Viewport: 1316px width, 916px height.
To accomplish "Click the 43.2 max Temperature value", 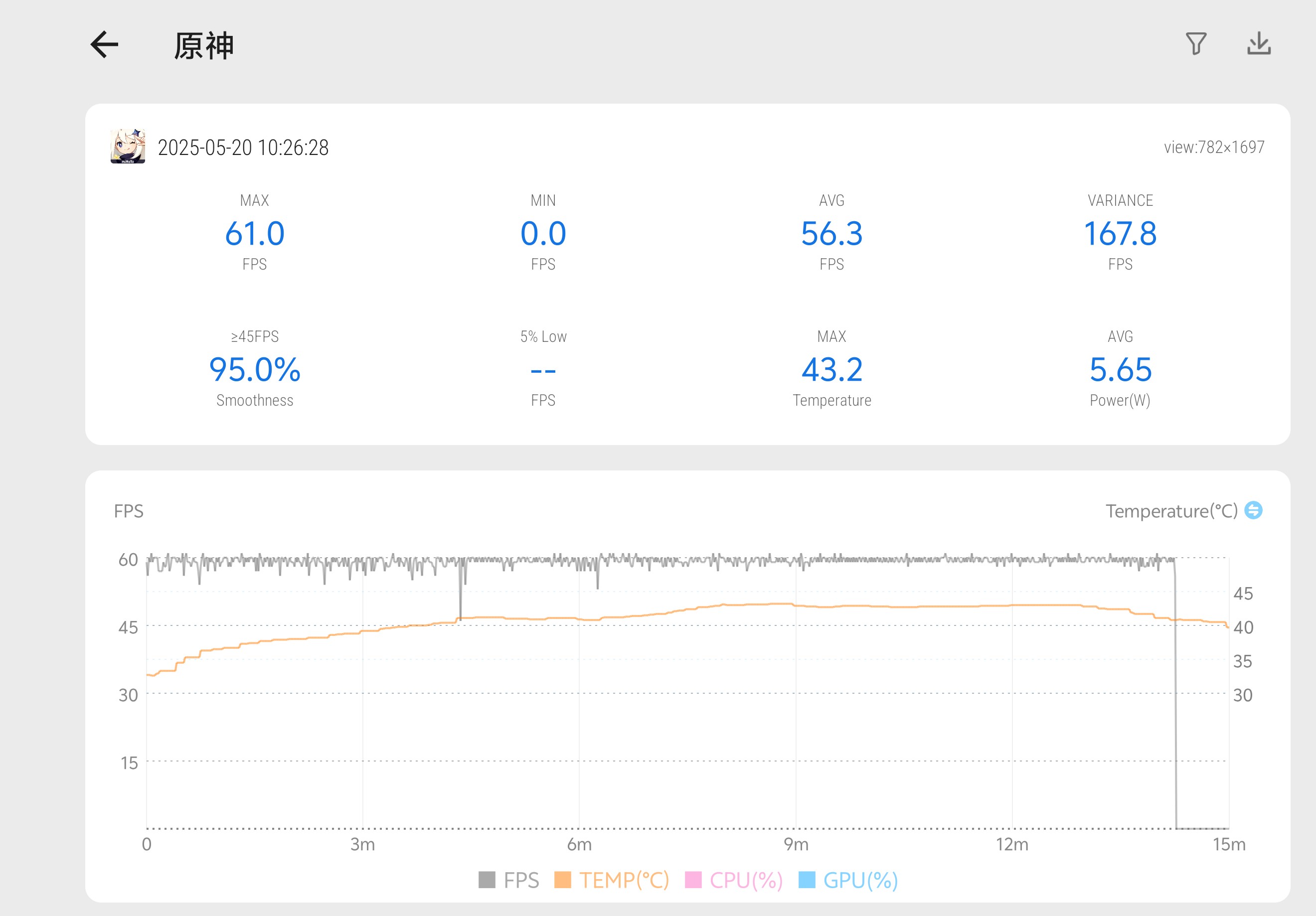I will pyautogui.click(x=831, y=369).
